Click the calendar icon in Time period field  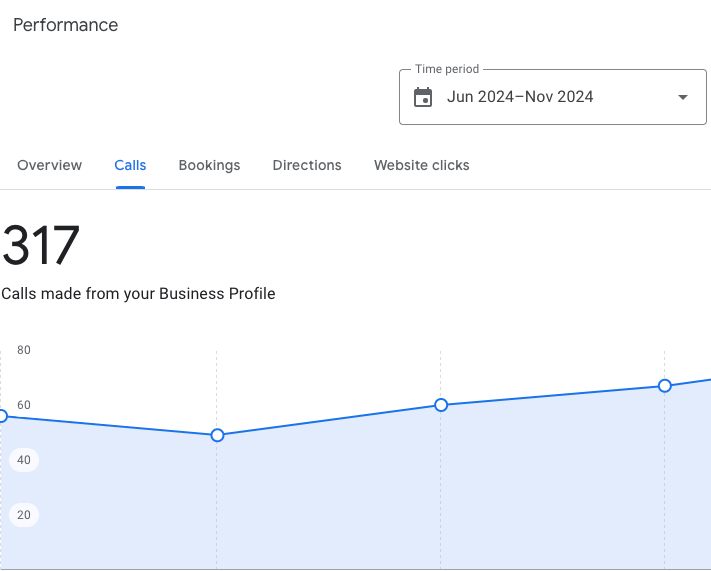(x=423, y=97)
